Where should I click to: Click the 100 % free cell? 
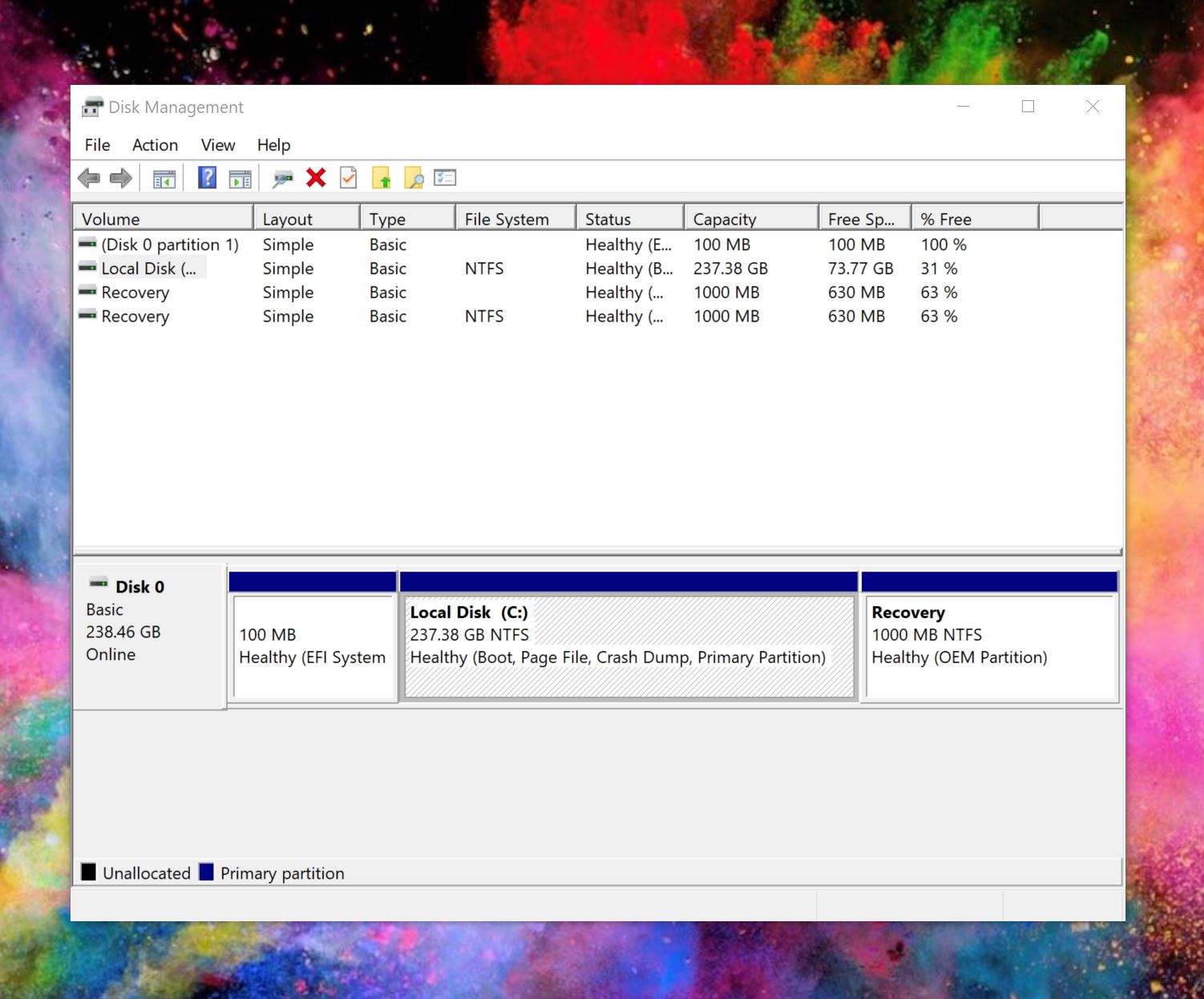click(943, 245)
